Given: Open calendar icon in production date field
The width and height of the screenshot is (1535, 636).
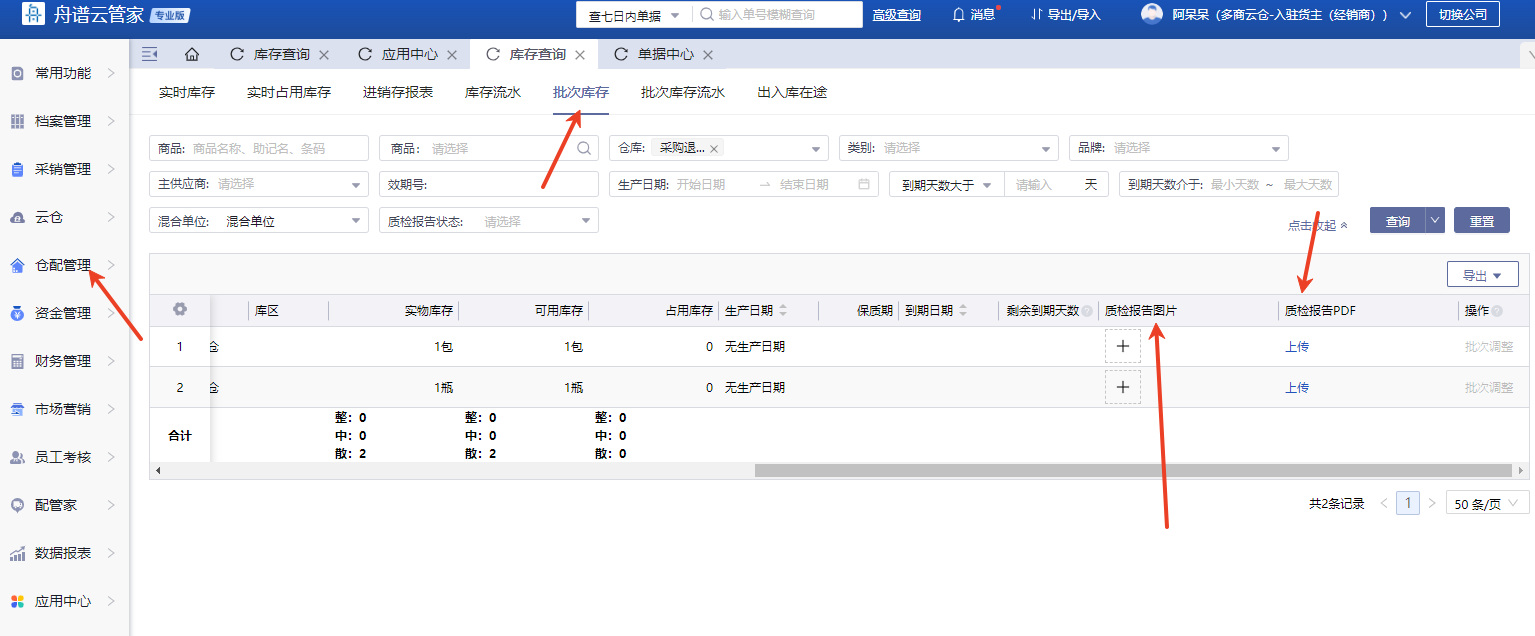Looking at the screenshot, I should coord(864,185).
